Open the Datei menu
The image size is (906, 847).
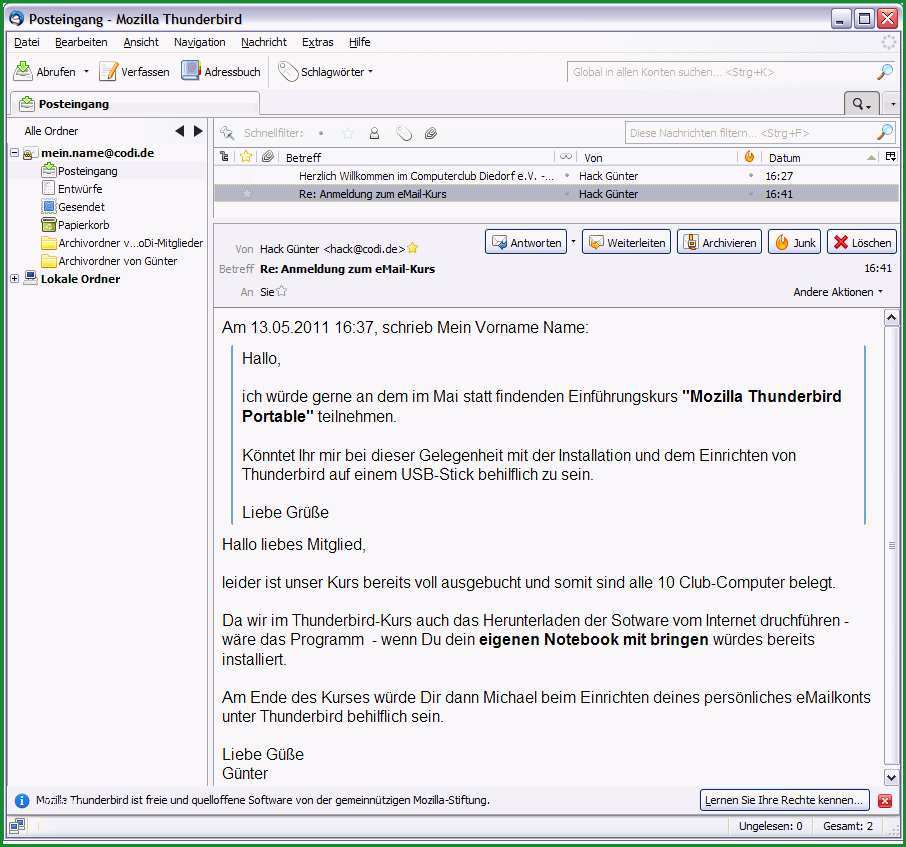click(27, 42)
